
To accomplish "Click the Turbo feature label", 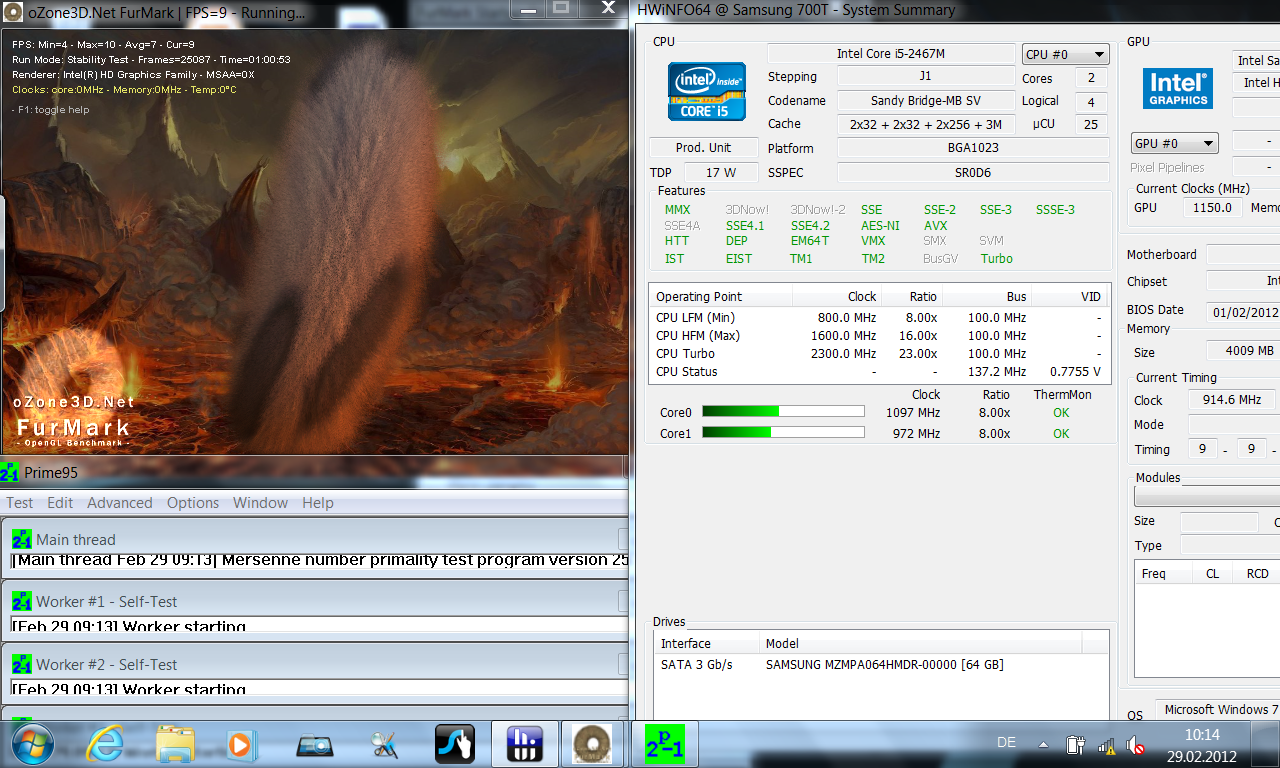I will 996,259.
